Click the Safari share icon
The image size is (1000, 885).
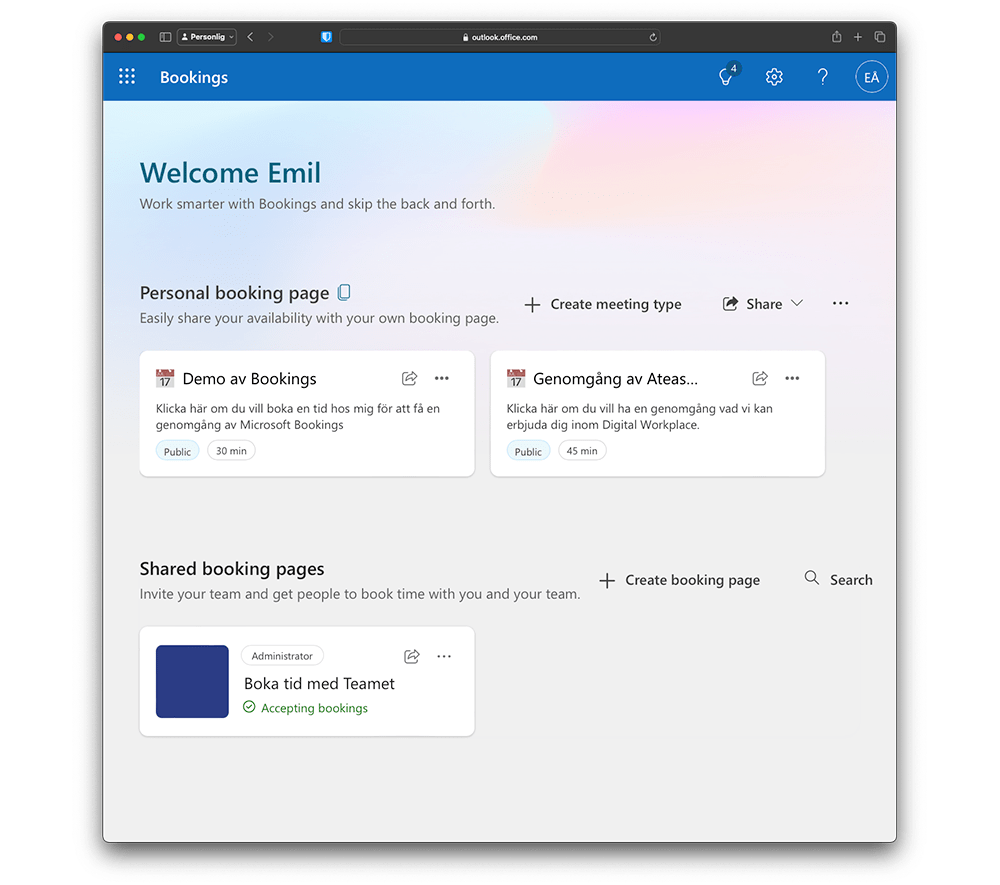[x=836, y=37]
